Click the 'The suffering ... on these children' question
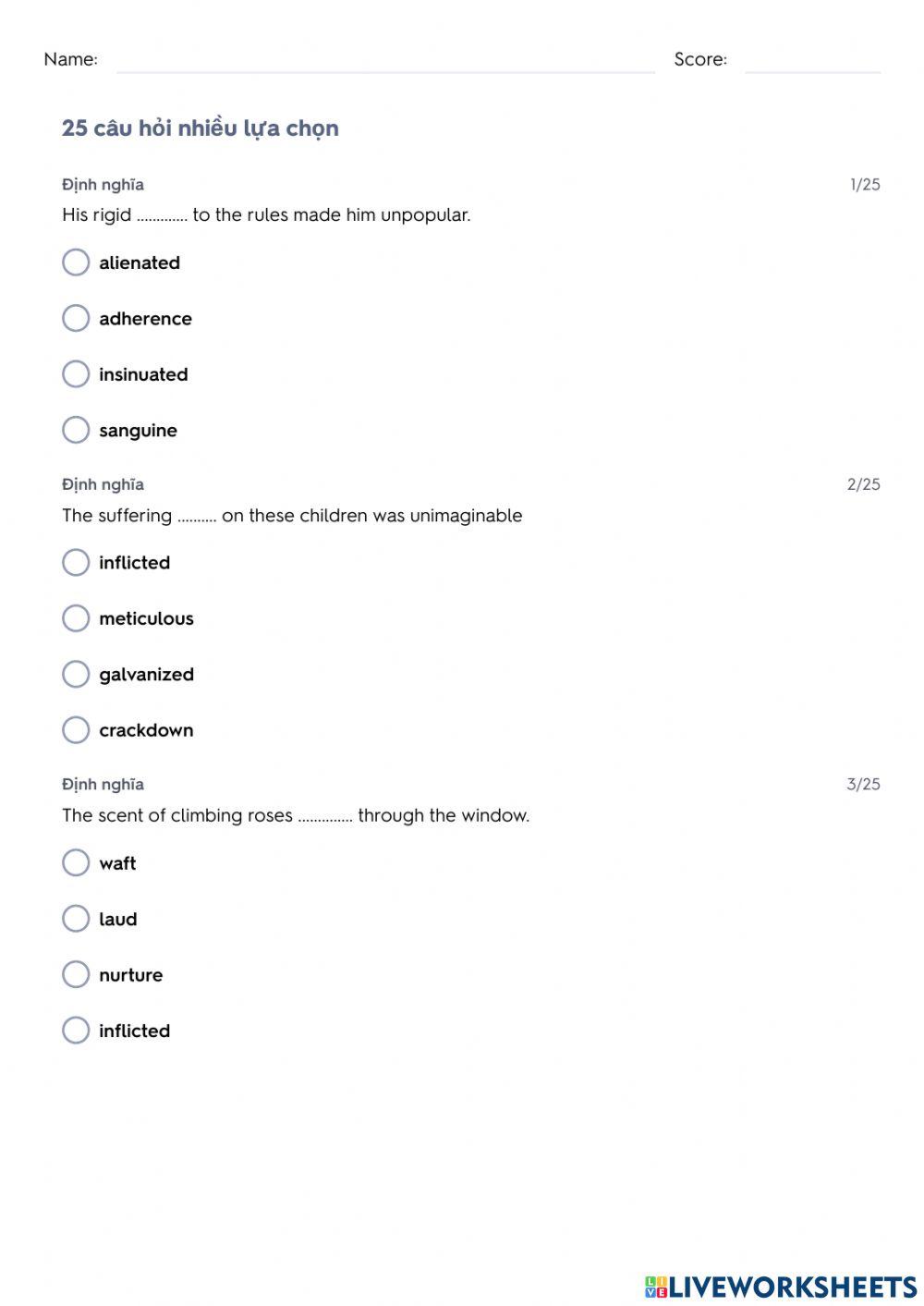 click(292, 516)
